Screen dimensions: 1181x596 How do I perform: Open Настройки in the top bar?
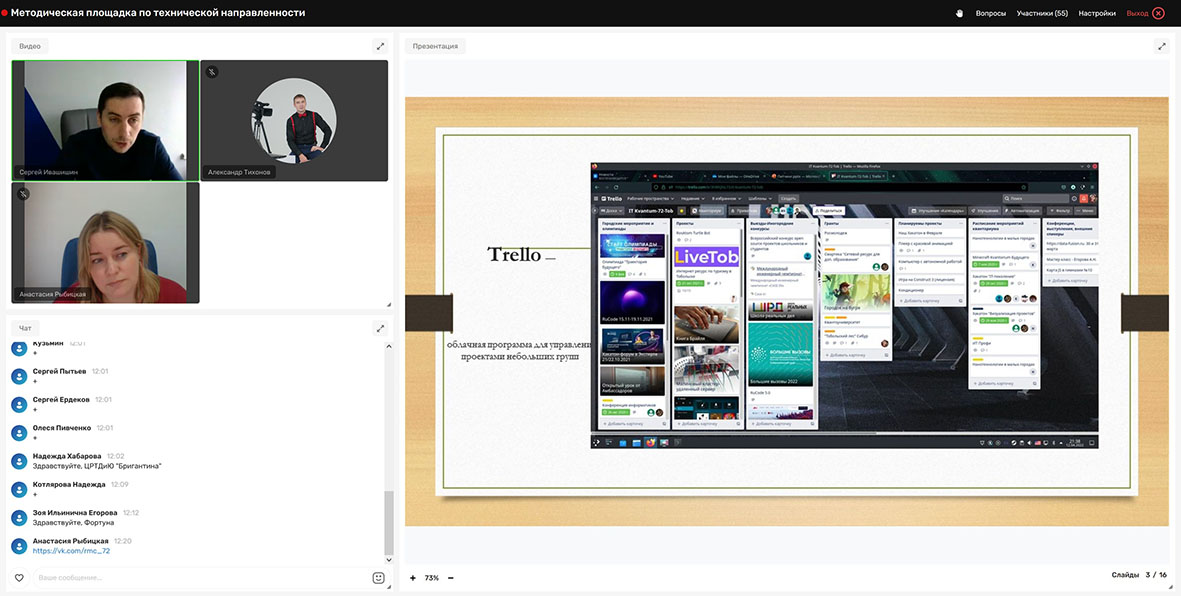click(1097, 13)
